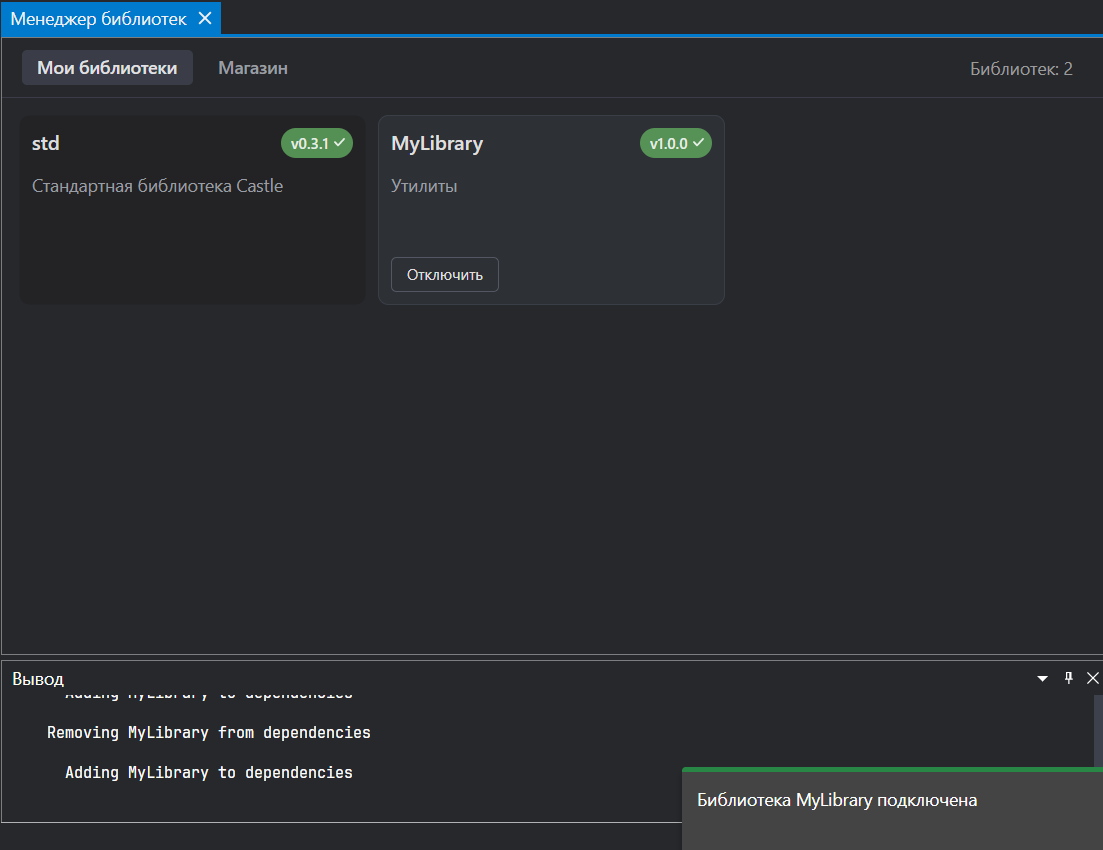
Task: Close the Вывод output panel
Action: tap(1092, 678)
